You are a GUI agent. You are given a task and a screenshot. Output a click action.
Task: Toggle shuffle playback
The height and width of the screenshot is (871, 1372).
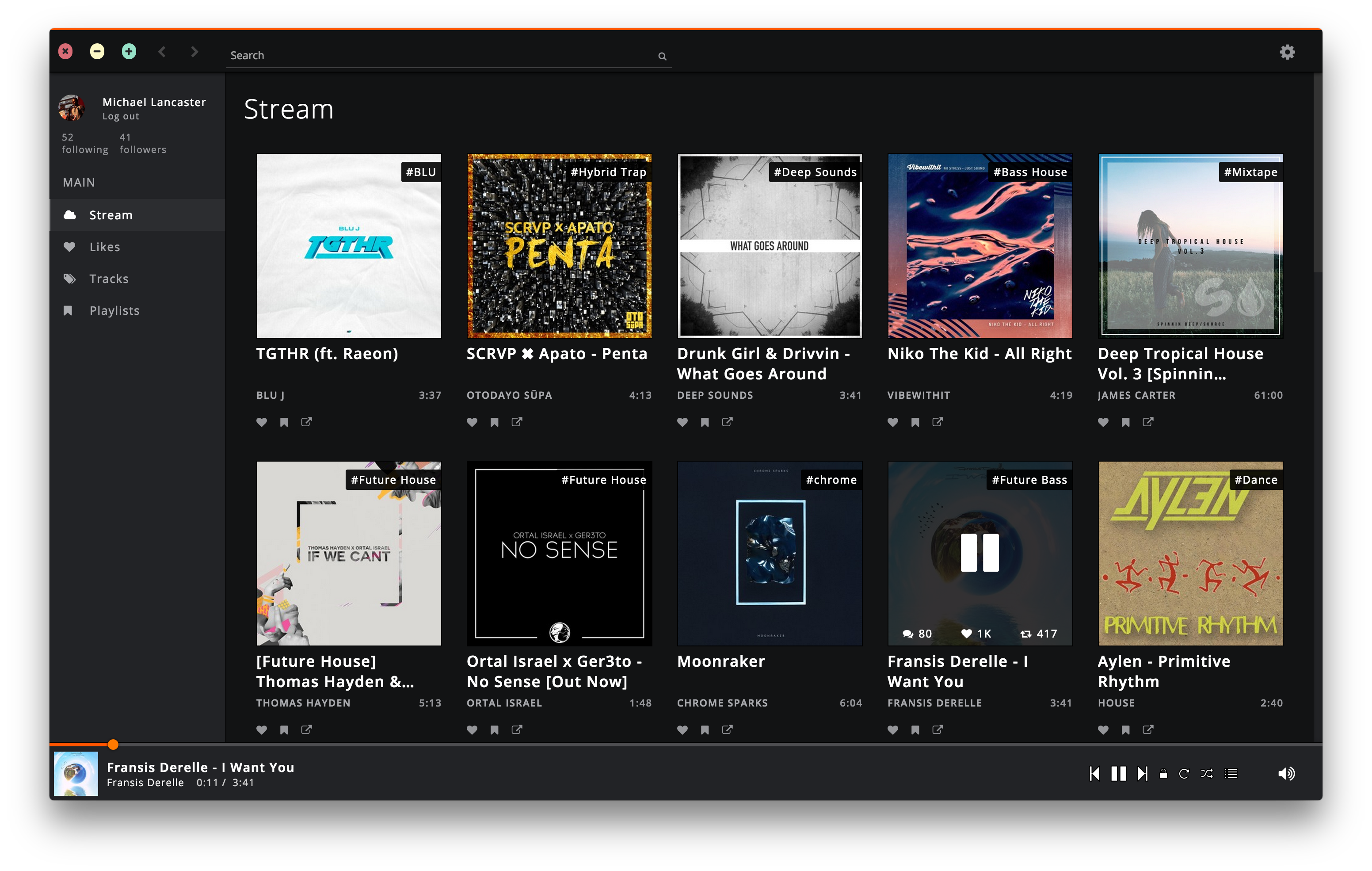1207,774
